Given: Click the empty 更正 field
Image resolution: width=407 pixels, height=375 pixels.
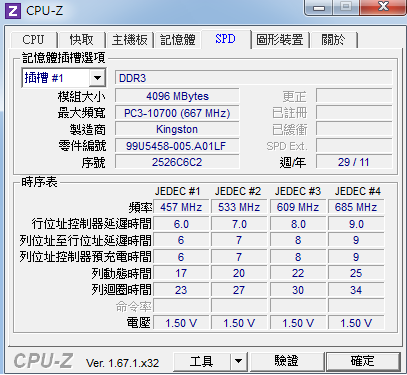Looking at the screenshot, I should pyautogui.click(x=354, y=96).
